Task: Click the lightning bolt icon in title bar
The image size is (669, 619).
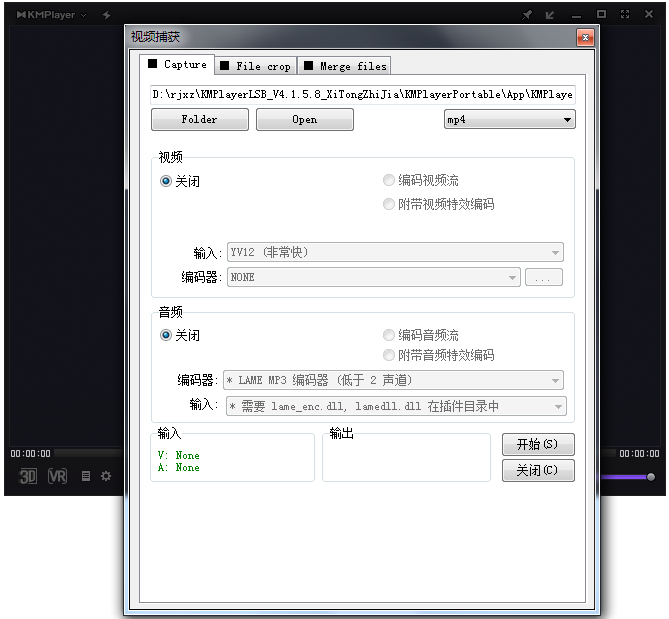Action: point(107,15)
